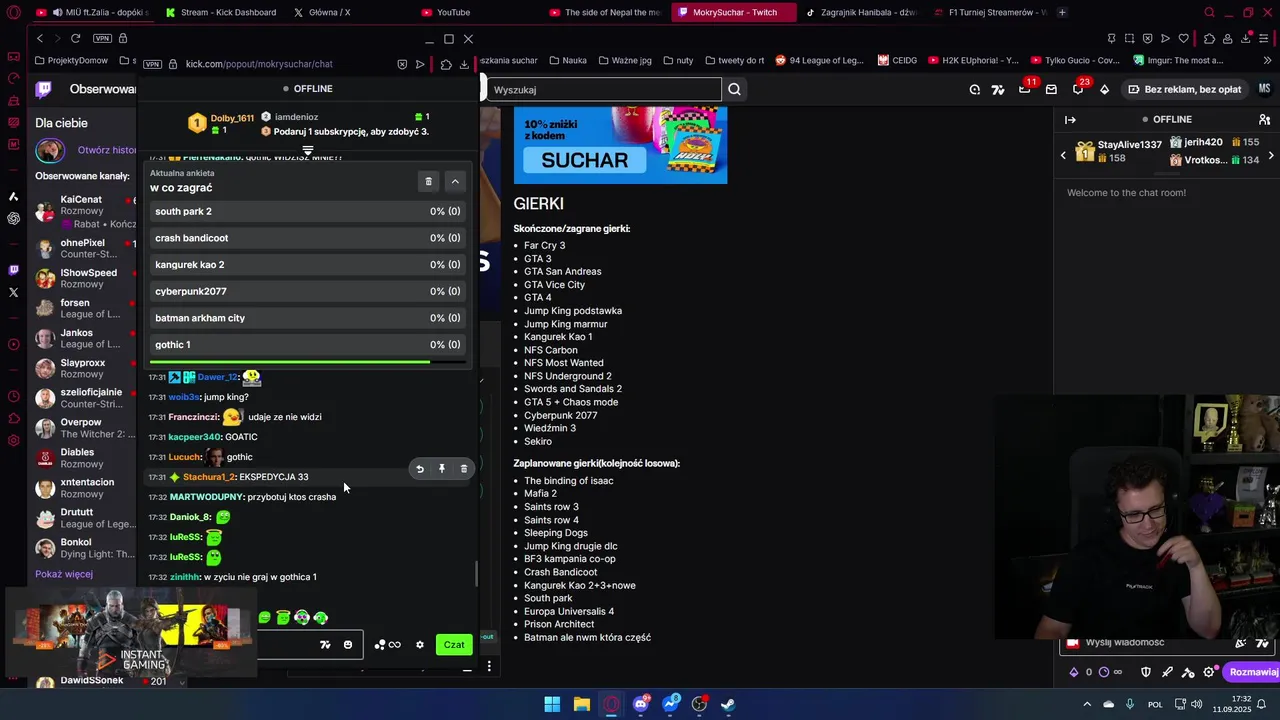Viewport: 1280px width, 720px height.
Task: Click the Twitch search magnifier button
Action: pos(734,90)
